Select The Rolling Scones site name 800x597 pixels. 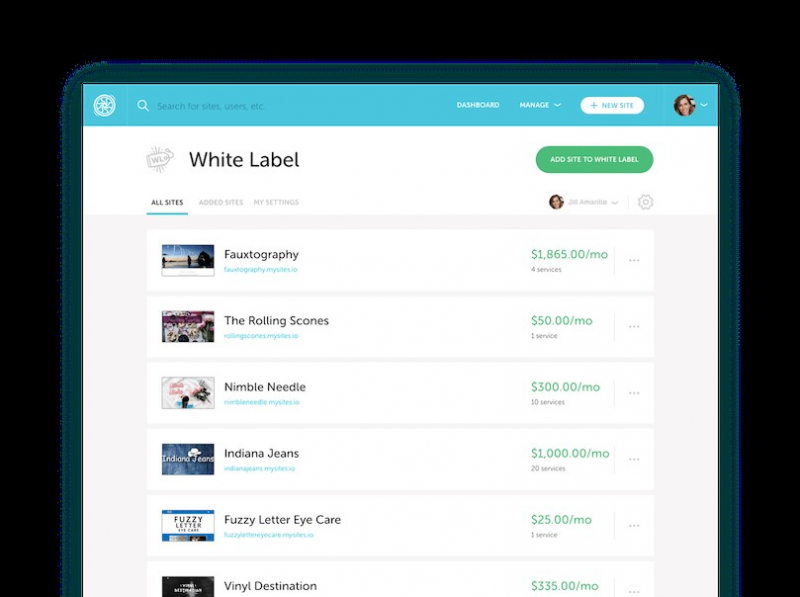[x=277, y=320]
